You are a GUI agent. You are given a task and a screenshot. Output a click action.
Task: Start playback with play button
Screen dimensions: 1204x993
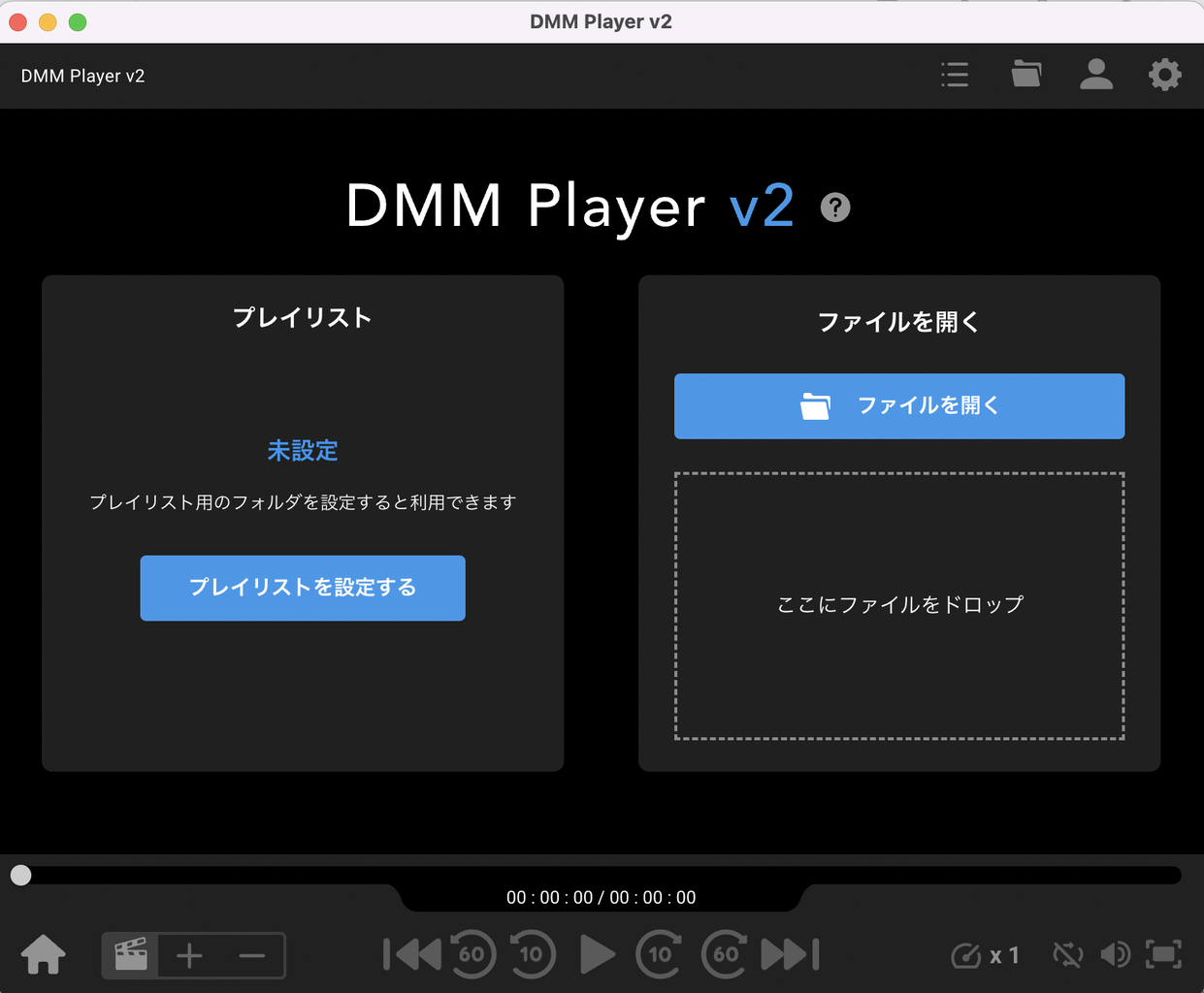(x=597, y=954)
